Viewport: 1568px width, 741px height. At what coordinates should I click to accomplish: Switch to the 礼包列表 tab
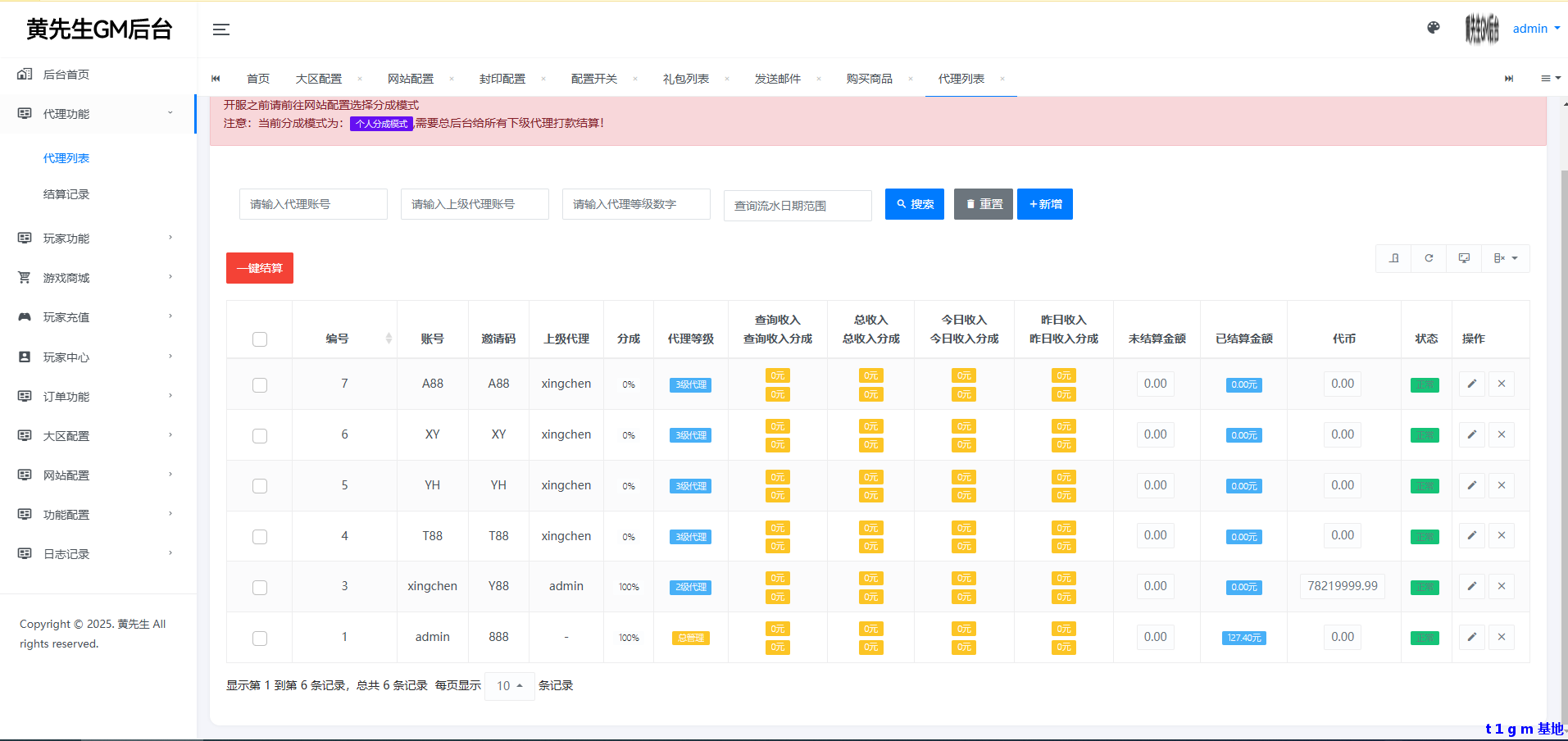click(685, 78)
